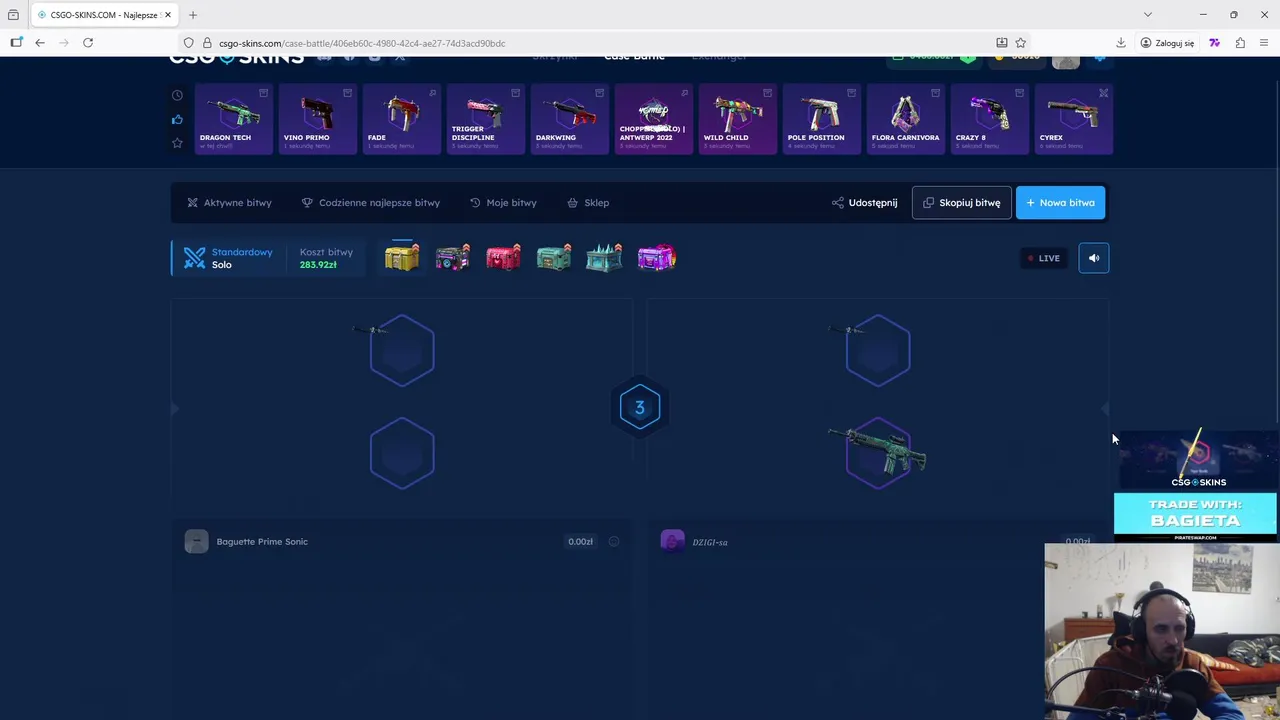This screenshot has width=1280, height=720.
Task: Select the thumbs-up best drops filter
Action: (x=177, y=119)
